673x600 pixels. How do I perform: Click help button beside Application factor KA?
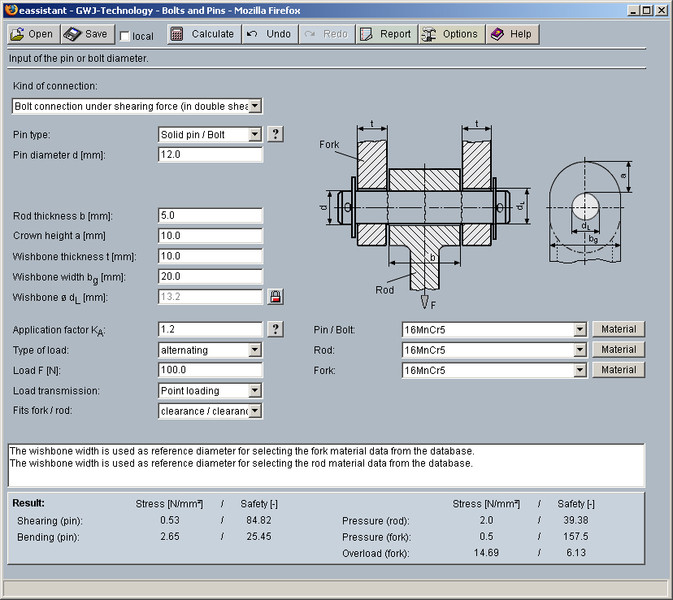[x=276, y=329]
